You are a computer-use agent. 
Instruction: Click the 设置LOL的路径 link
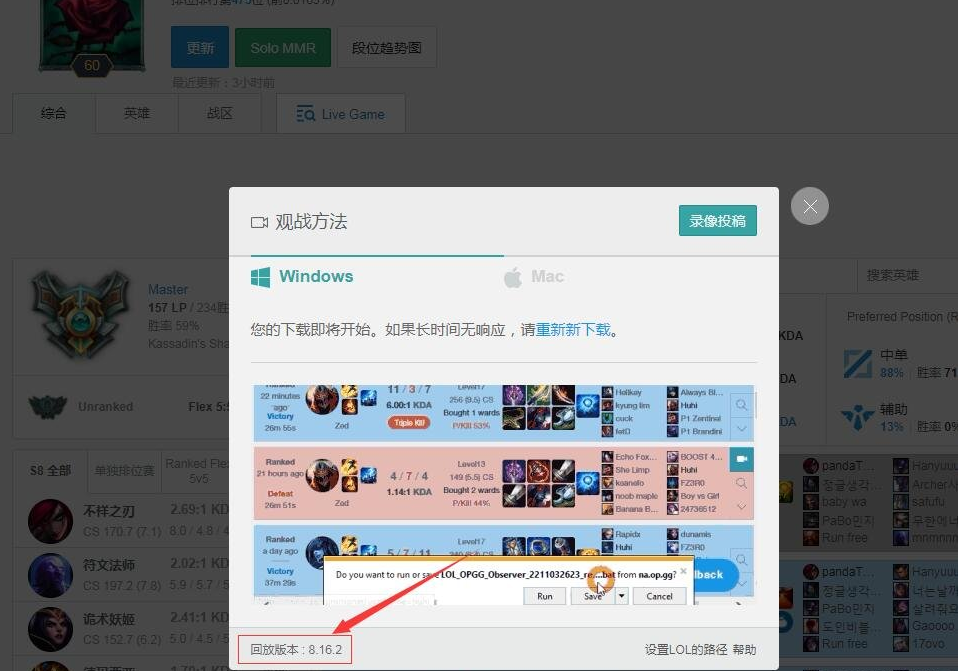[686, 650]
